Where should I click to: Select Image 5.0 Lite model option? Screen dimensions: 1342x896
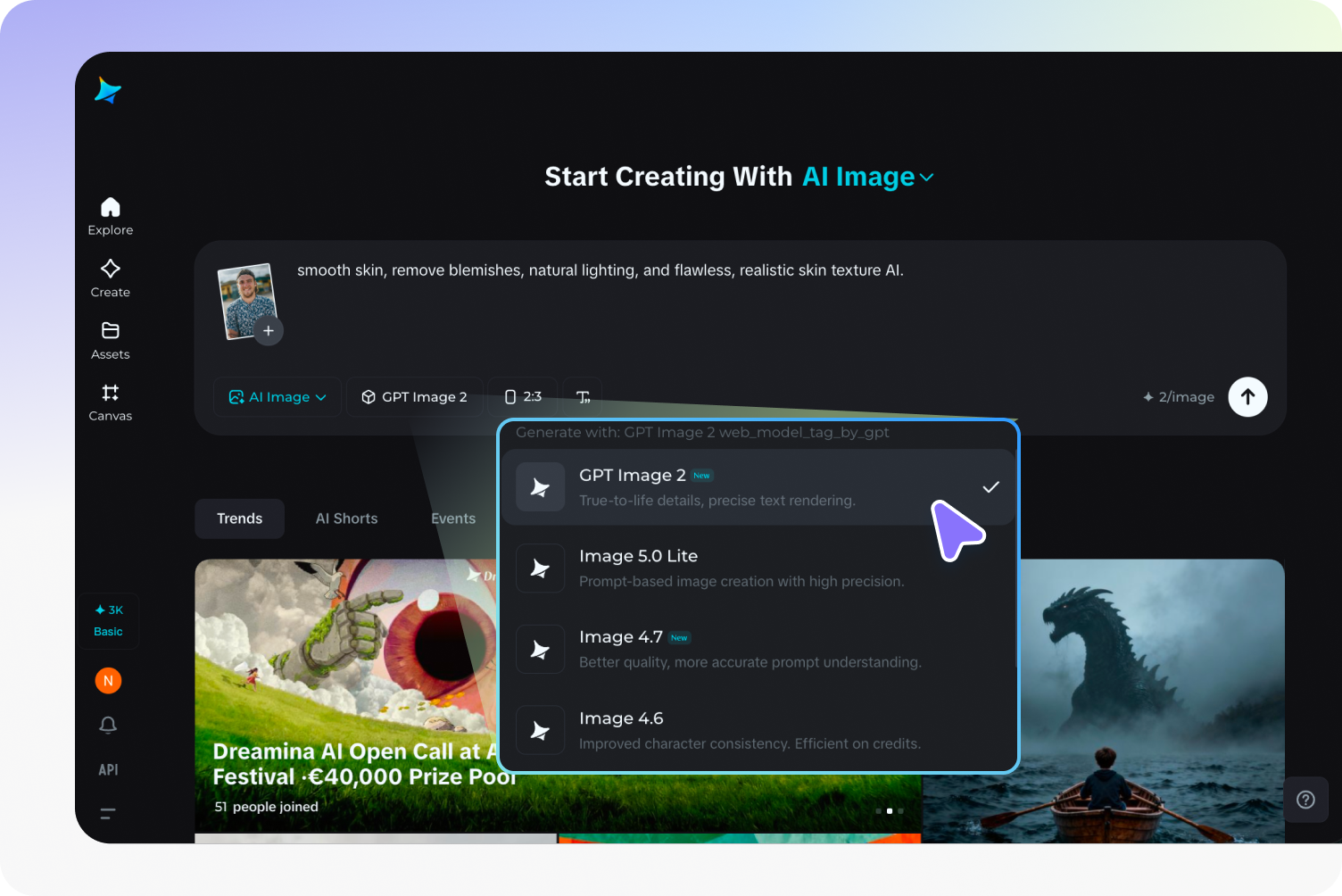coord(758,568)
